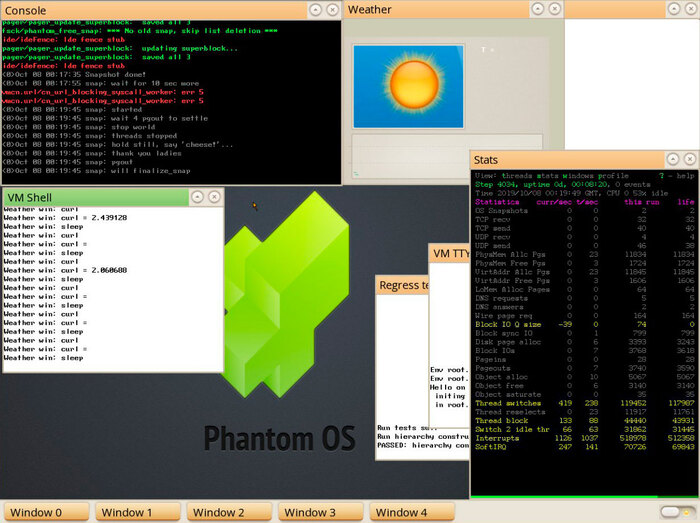
Task: Activate Window 2 from the taskbar
Action: click(228, 512)
